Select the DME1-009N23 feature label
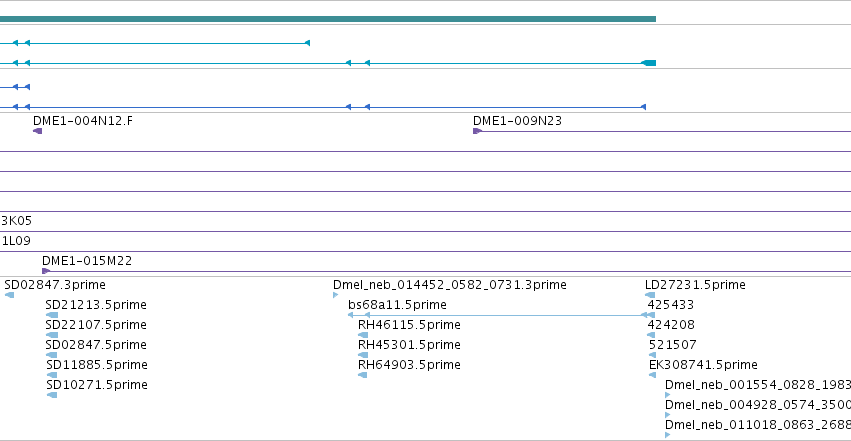Image resolution: width=851 pixels, height=441 pixels. (517, 120)
